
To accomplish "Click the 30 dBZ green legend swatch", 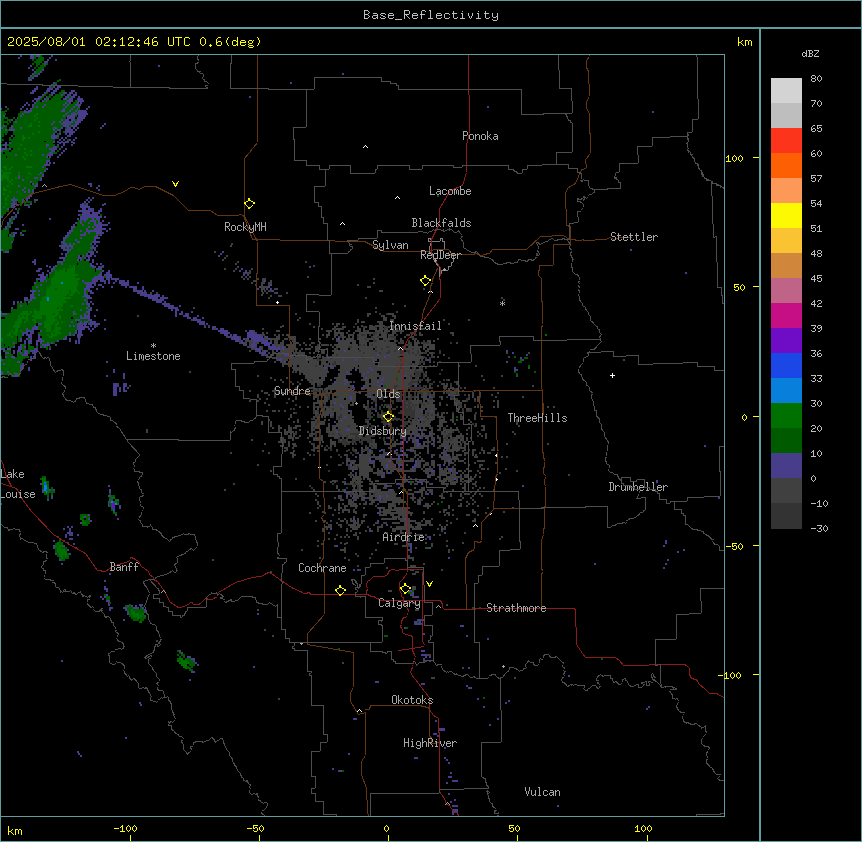I will point(786,416).
